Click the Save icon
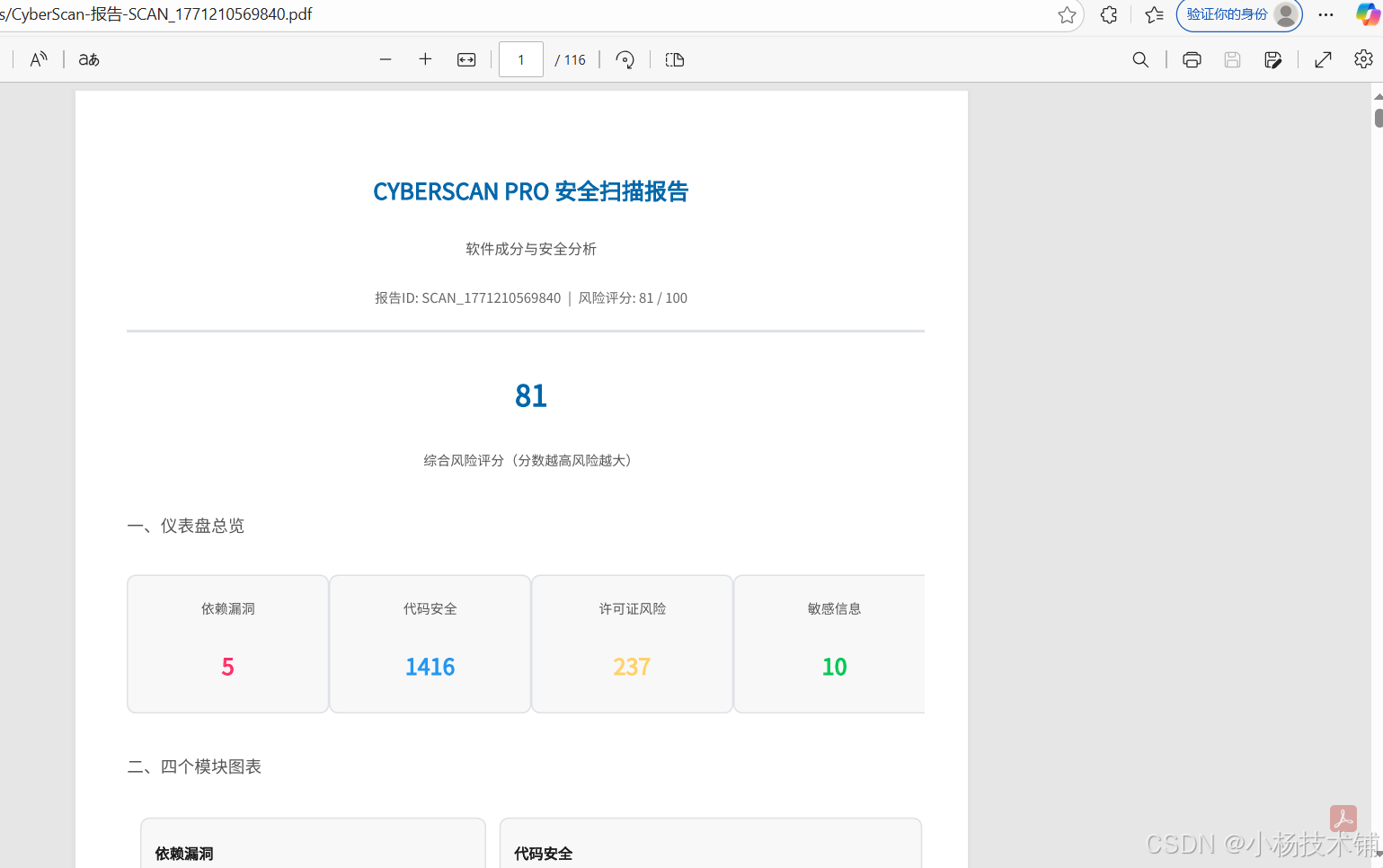The height and width of the screenshot is (868, 1383). [1232, 59]
